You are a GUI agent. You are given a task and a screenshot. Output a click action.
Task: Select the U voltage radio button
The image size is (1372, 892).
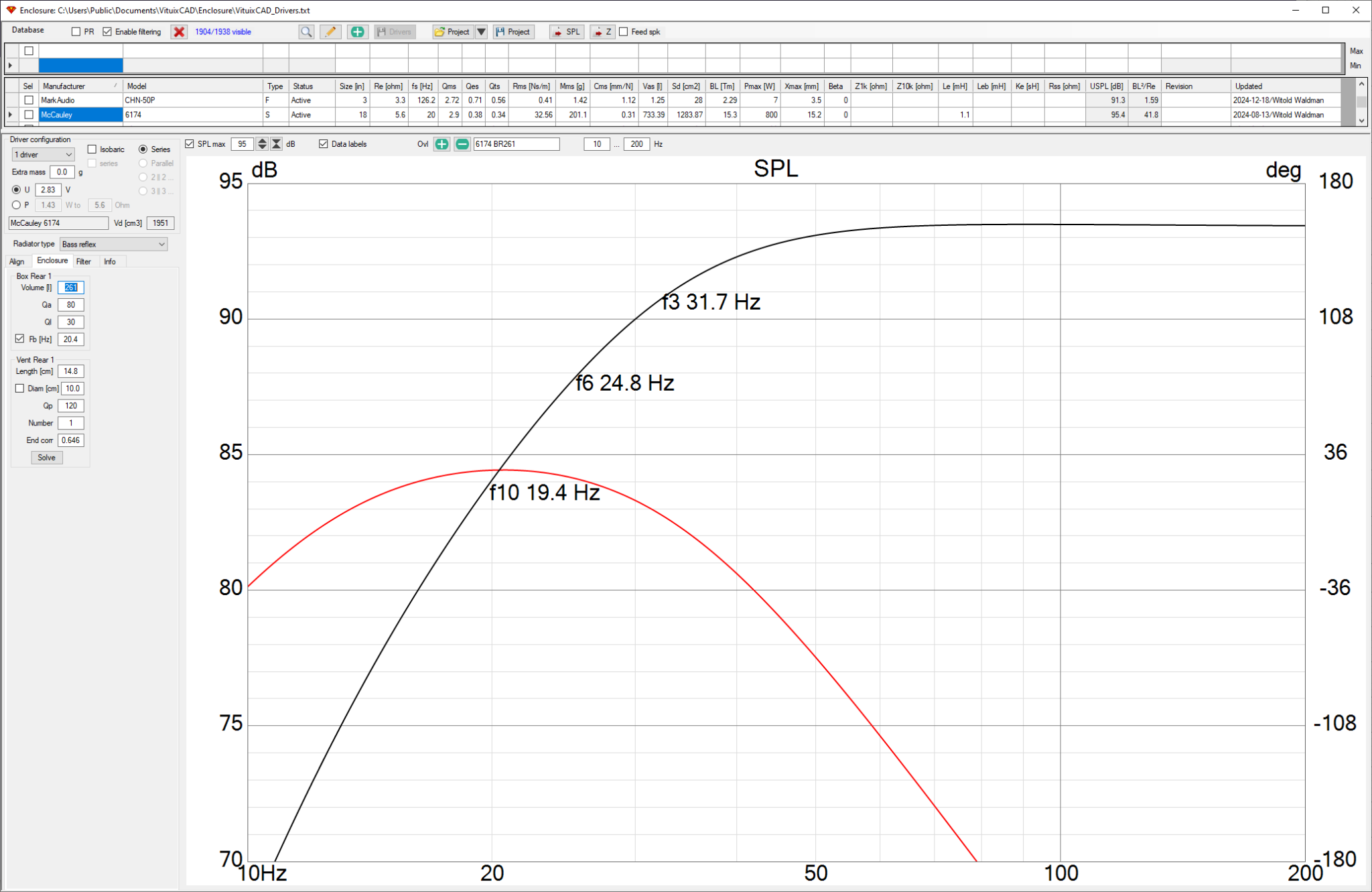point(17,190)
